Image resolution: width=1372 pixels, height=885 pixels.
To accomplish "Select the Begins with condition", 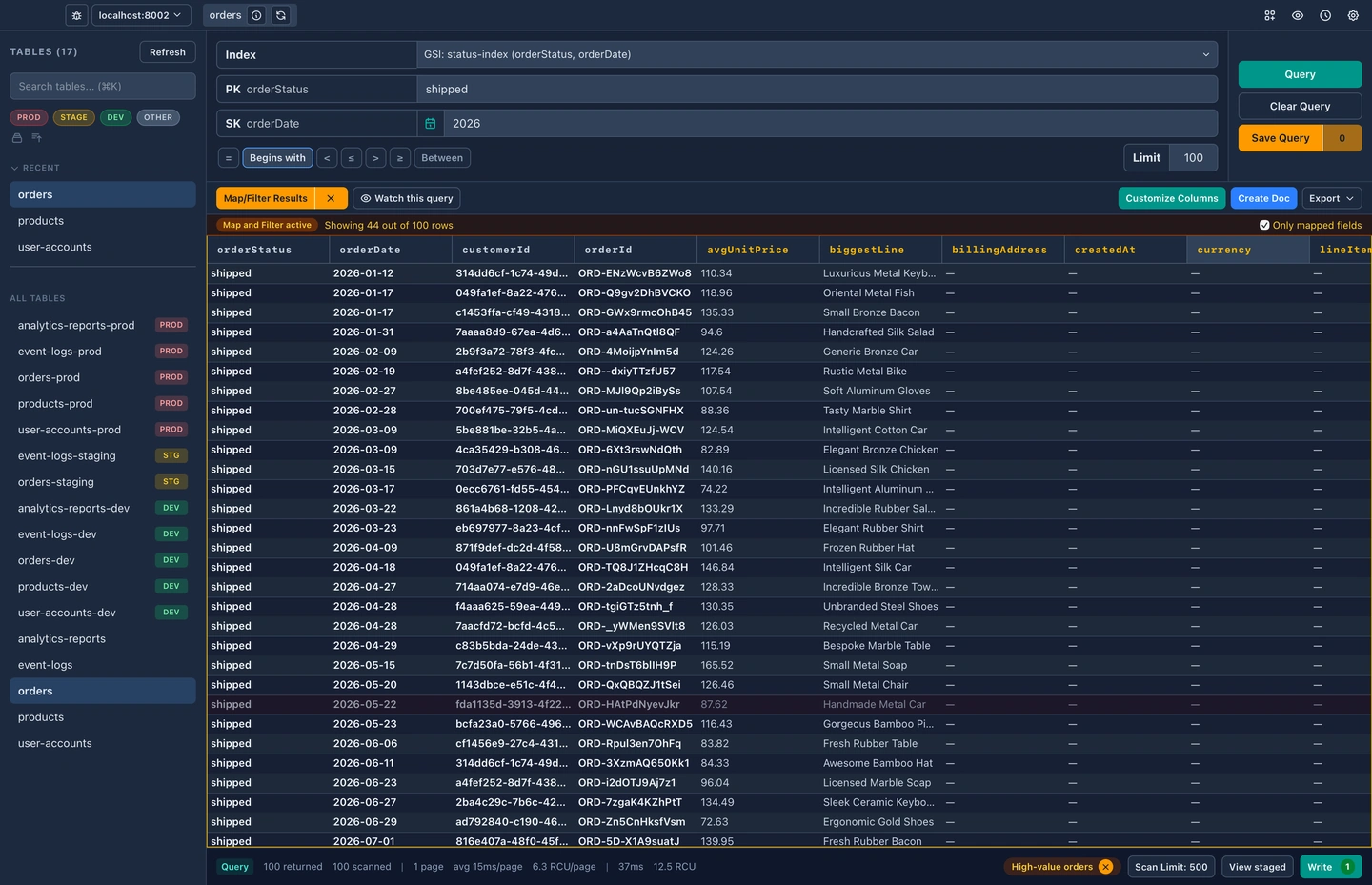I will (277, 158).
